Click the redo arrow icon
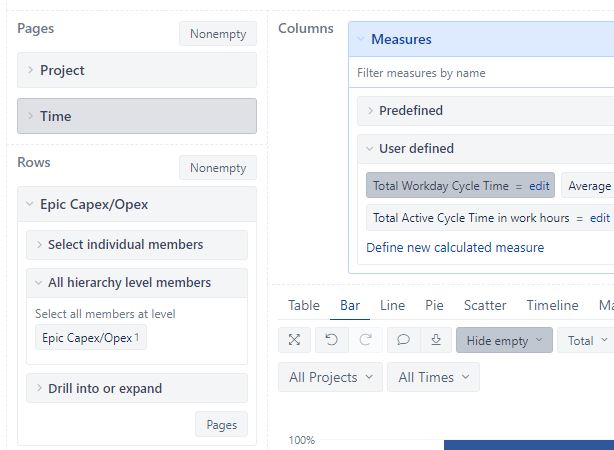This screenshot has width=614, height=450. pos(365,340)
